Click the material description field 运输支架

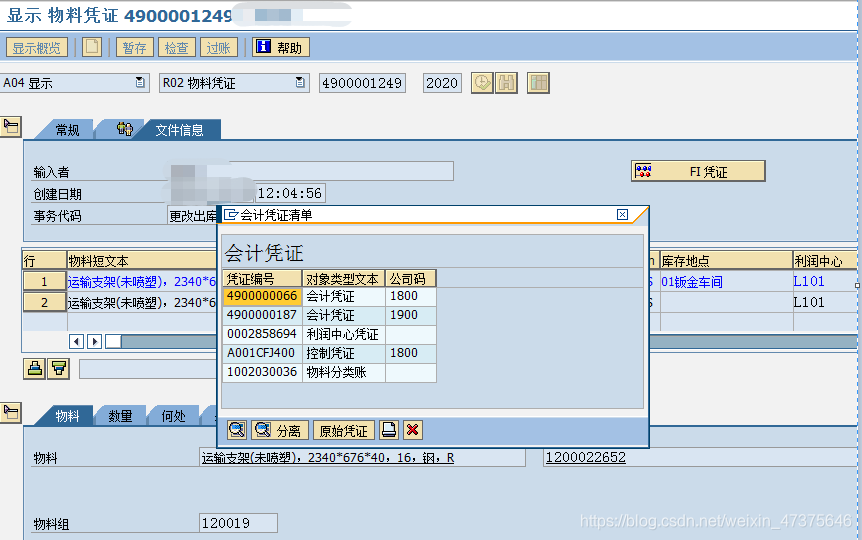pyautogui.click(x=362, y=458)
